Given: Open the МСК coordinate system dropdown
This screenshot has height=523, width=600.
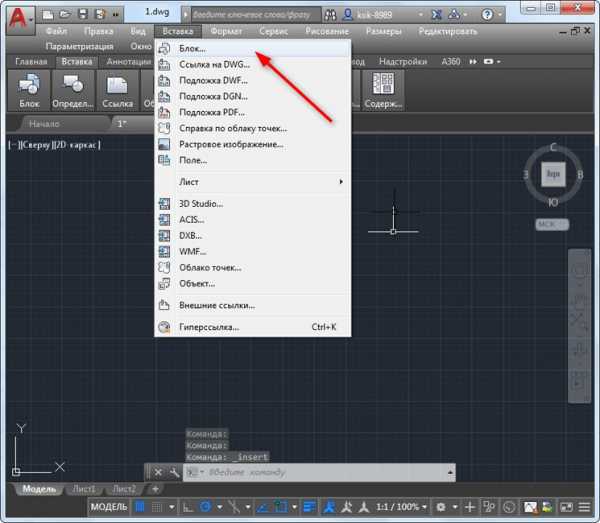Looking at the screenshot, I should [553, 224].
